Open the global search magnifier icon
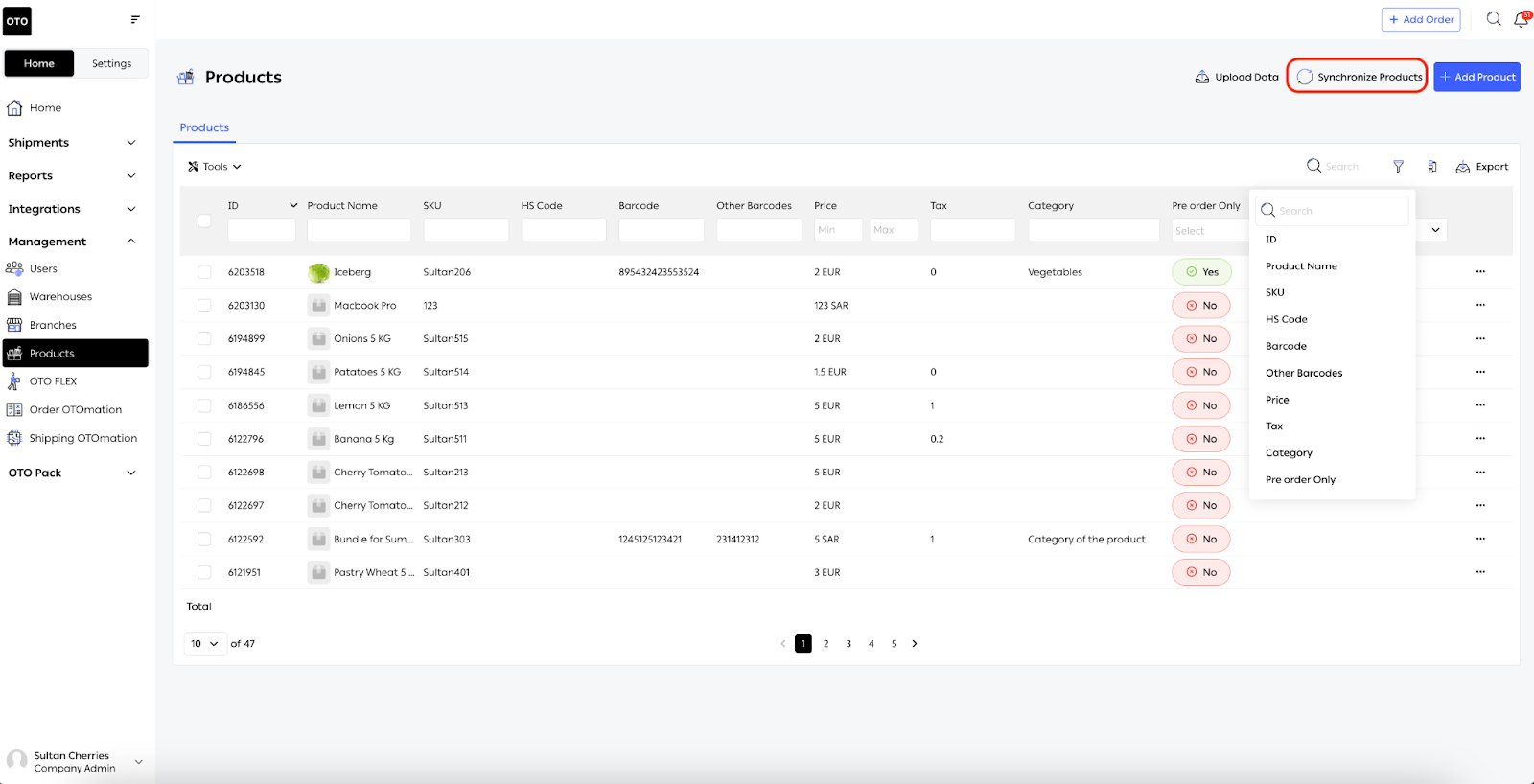Image resolution: width=1534 pixels, height=784 pixels. tap(1494, 19)
